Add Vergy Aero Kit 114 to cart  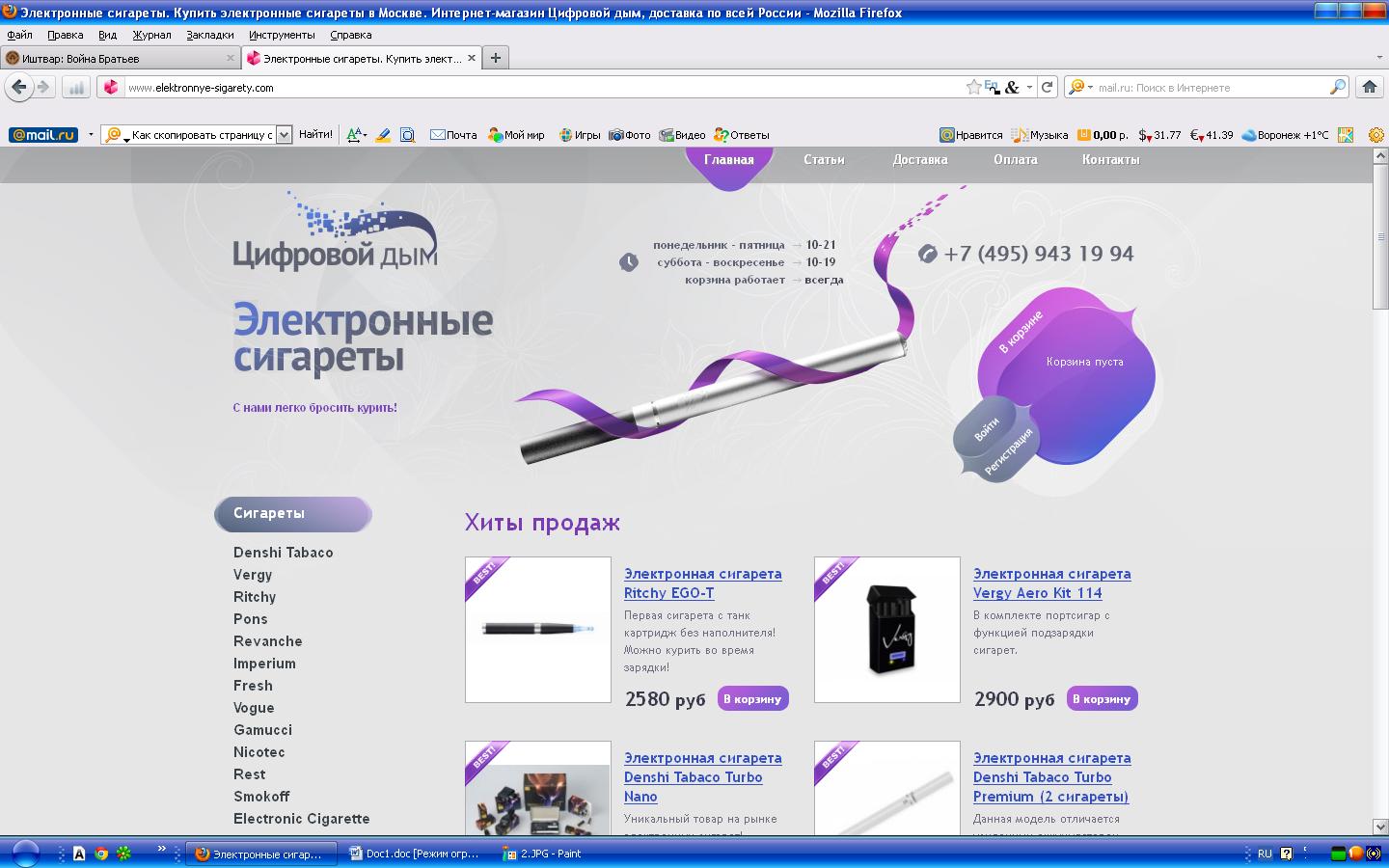1102,698
